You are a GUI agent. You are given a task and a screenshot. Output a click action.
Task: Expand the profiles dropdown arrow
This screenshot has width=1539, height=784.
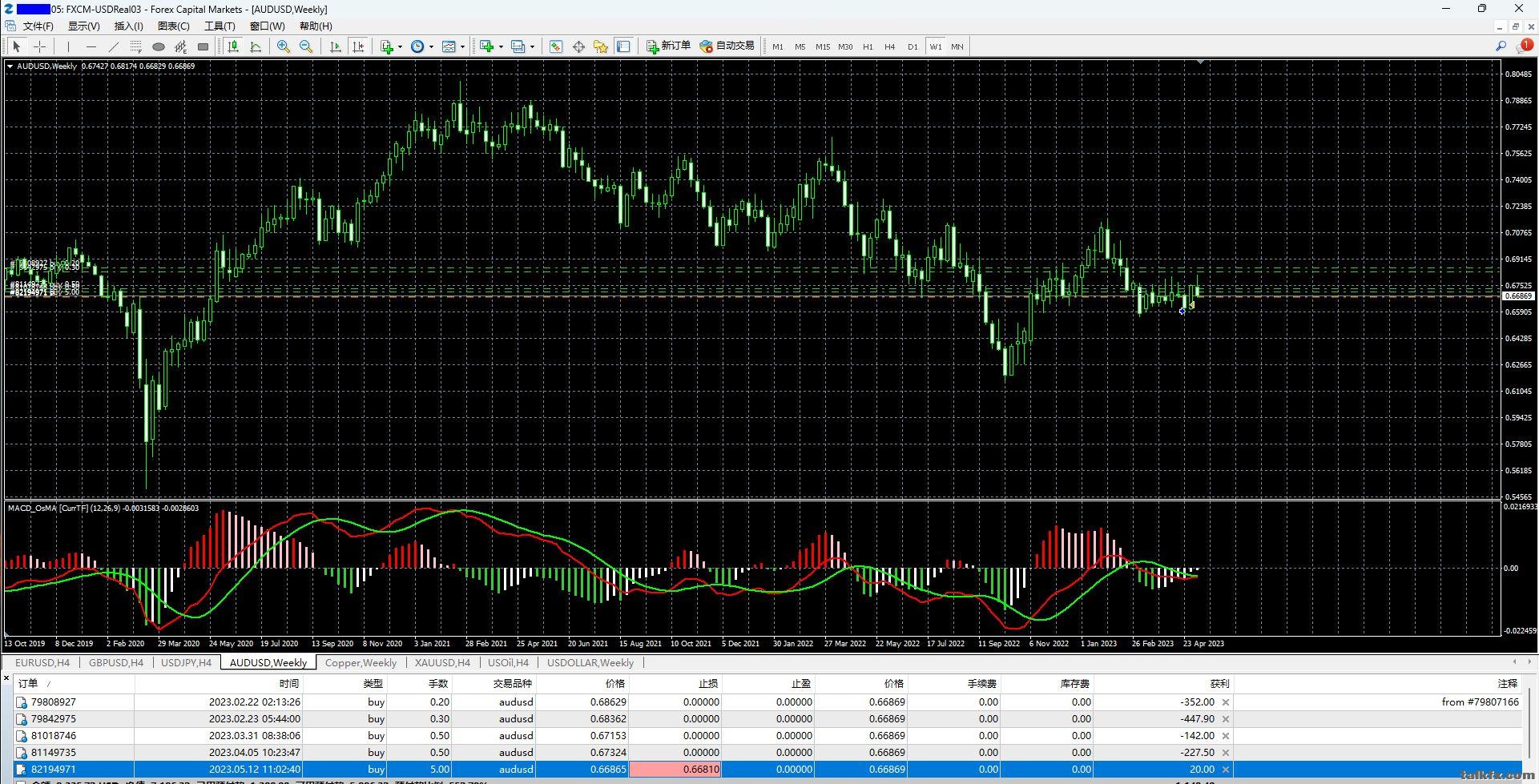point(532,46)
